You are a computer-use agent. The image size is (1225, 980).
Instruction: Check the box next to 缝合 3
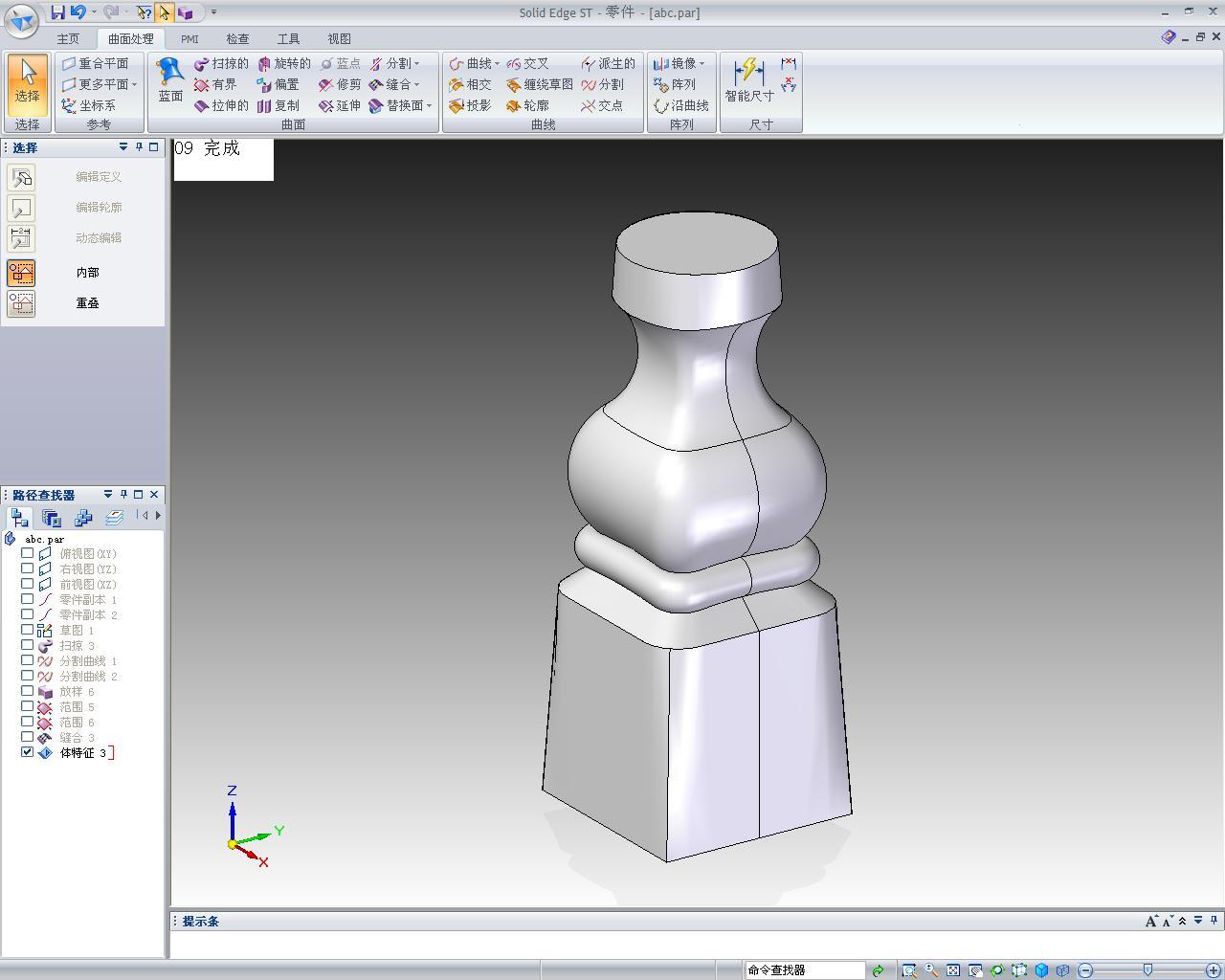(x=28, y=737)
